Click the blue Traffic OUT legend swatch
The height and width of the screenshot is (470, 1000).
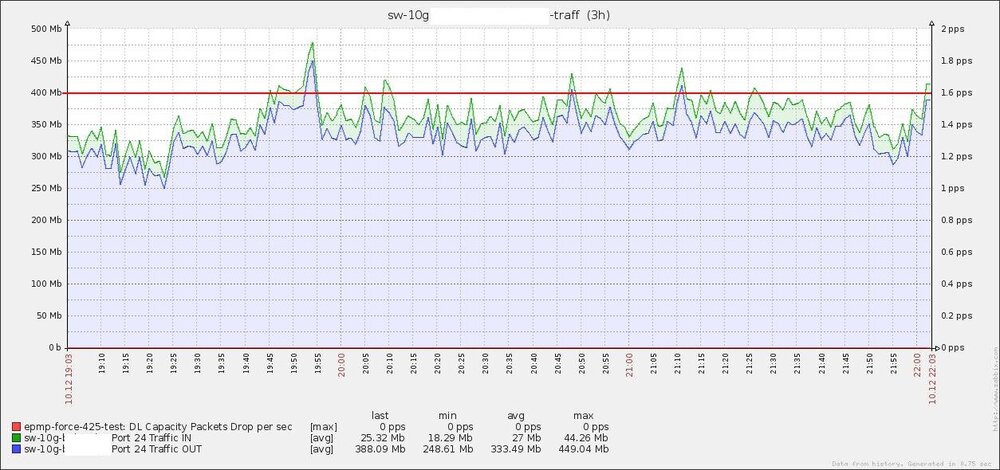pos(11,449)
